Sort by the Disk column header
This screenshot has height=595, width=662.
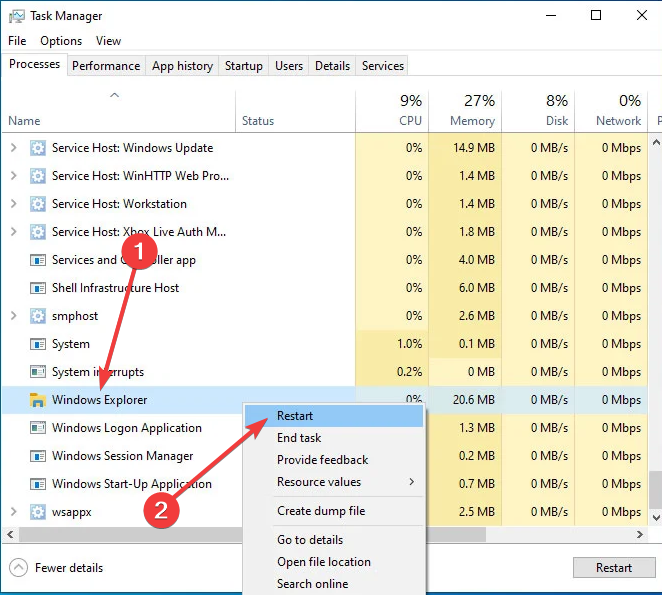point(538,111)
